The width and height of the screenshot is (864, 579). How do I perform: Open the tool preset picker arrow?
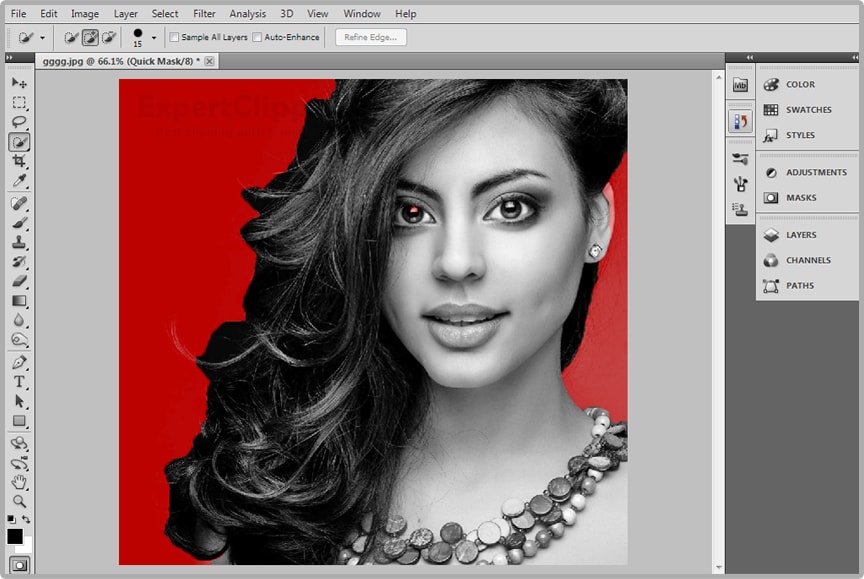pos(42,38)
